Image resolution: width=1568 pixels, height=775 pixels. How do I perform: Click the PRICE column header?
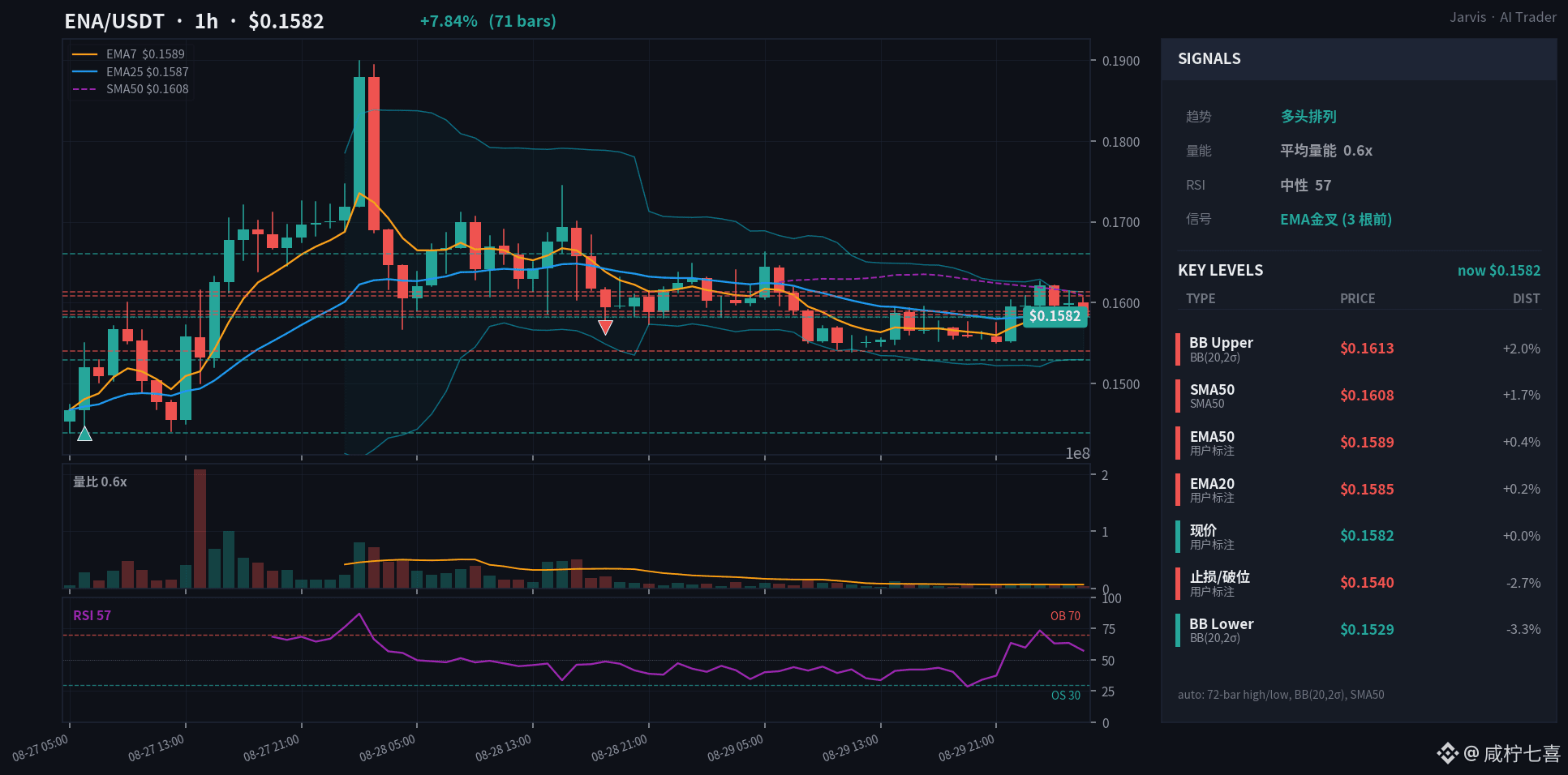tap(1357, 298)
